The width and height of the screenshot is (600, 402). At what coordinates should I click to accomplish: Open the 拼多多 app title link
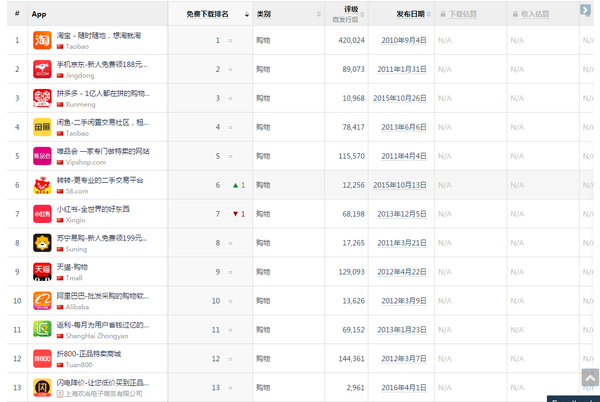click(x=103, y=93)
